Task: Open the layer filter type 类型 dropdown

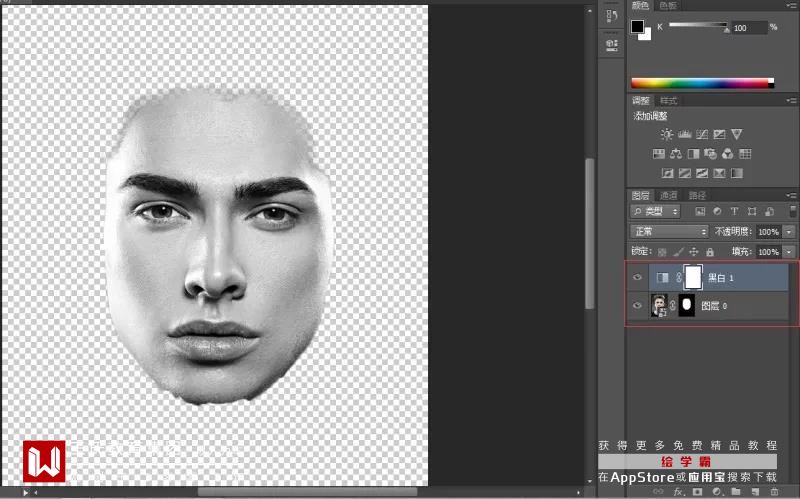Action: coord(656,211)
